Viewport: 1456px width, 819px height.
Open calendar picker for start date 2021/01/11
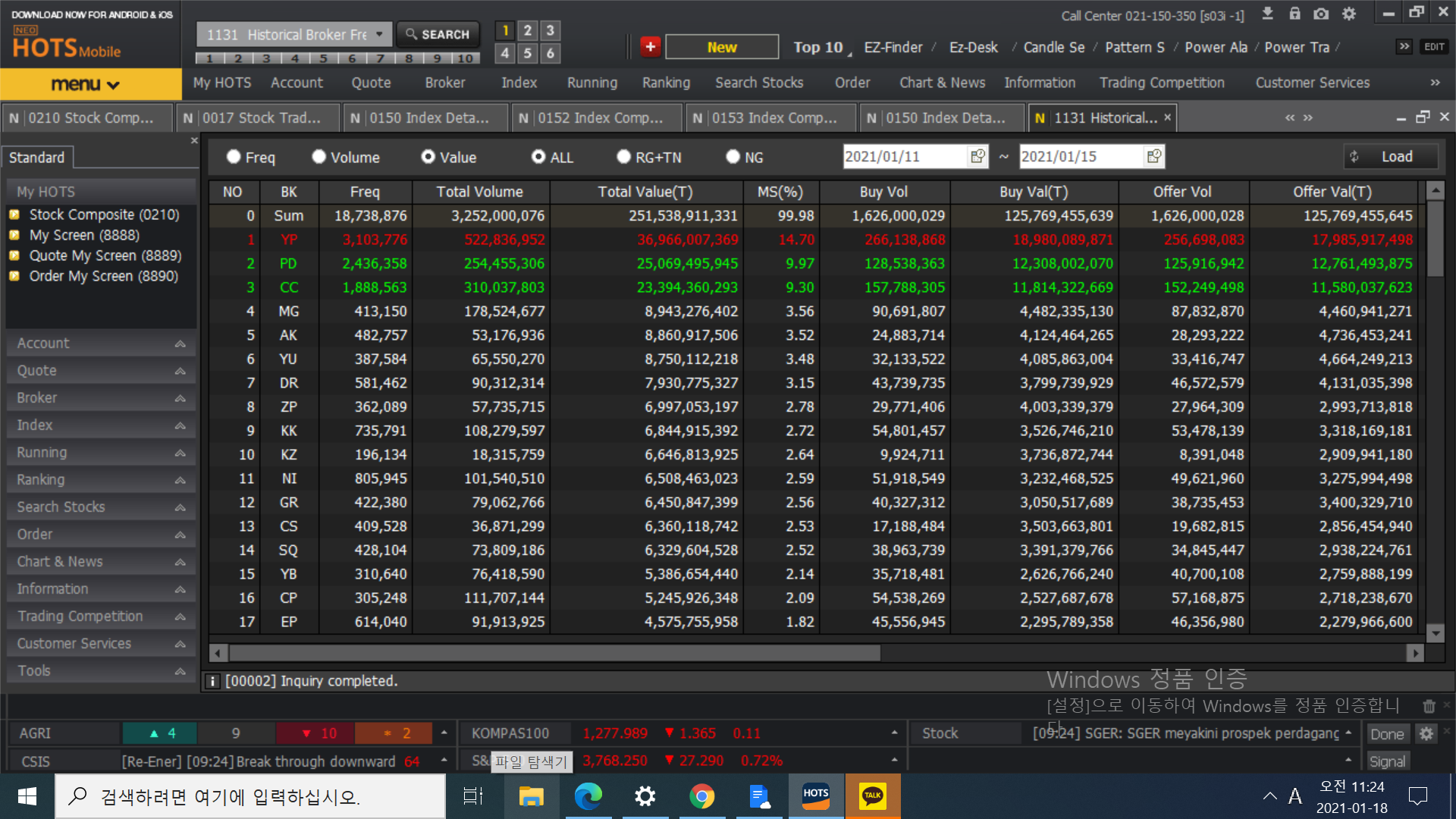977,156
